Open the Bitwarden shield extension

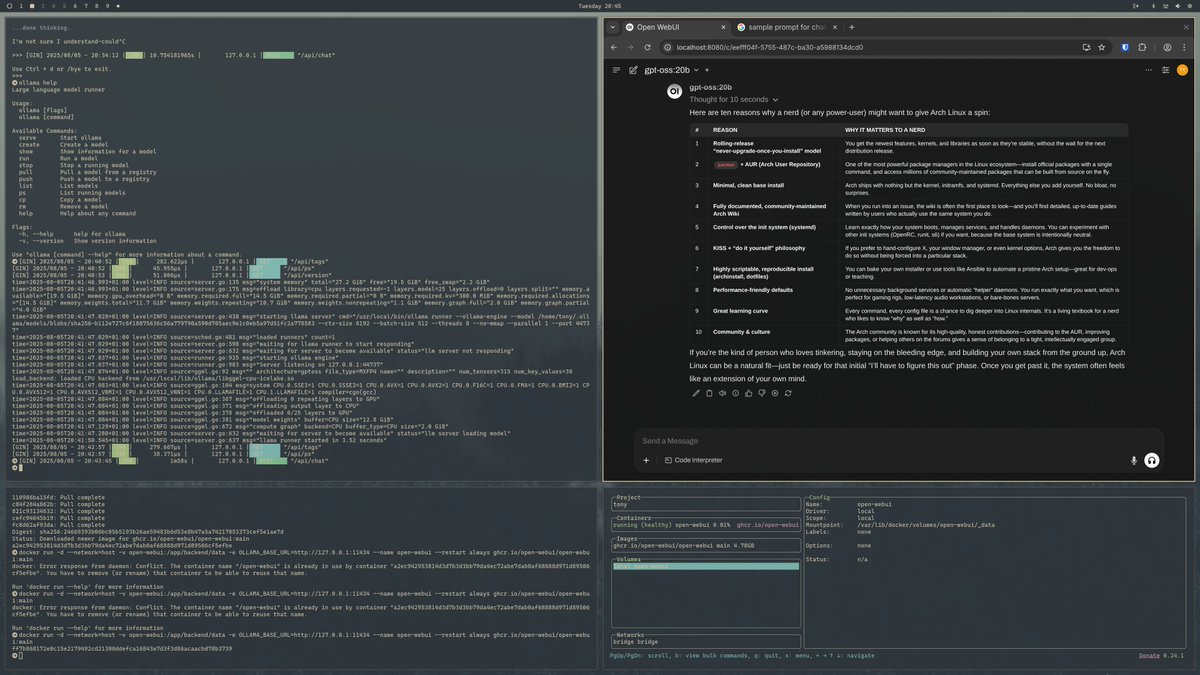click(1125, 47)
